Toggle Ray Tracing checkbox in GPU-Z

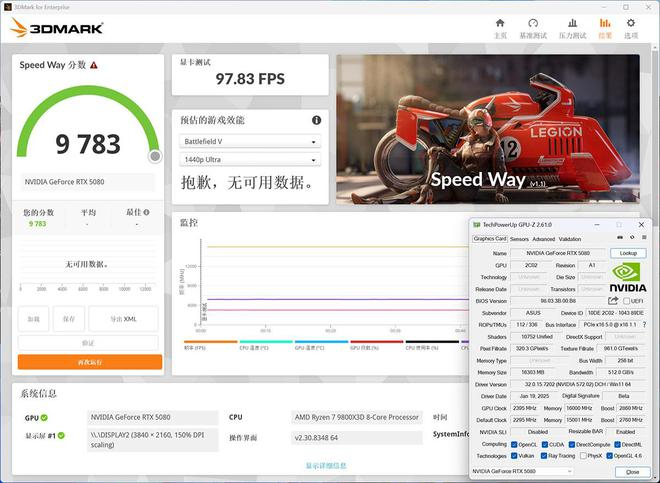click(544, 456)
